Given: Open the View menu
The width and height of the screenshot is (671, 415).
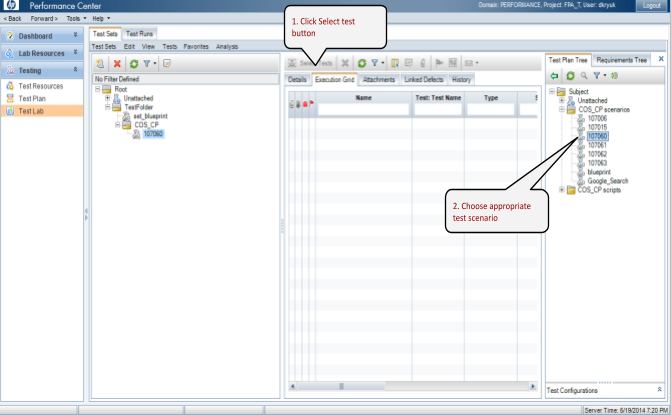Looking at the screenshot, I should coord(148,47).
